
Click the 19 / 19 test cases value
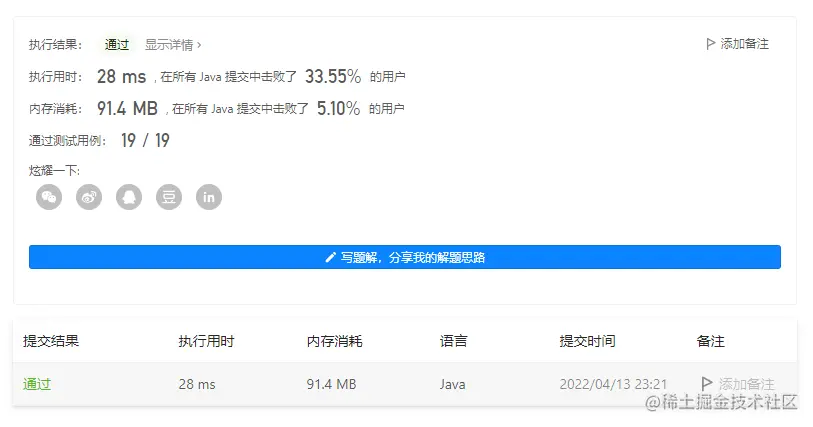pyautogui.click(x=145, y=140)
